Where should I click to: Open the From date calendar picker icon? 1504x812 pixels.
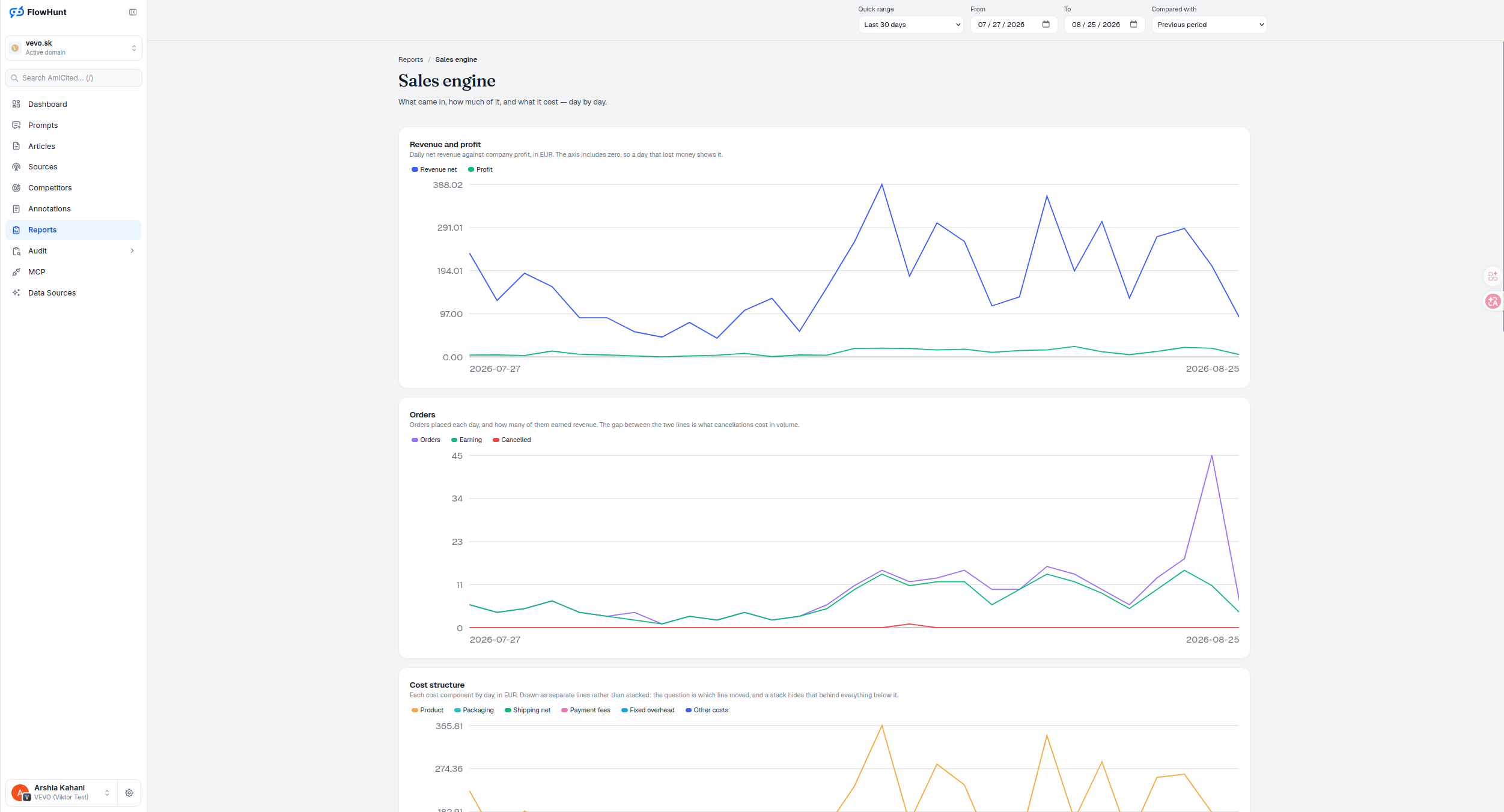pos(1046,25)
